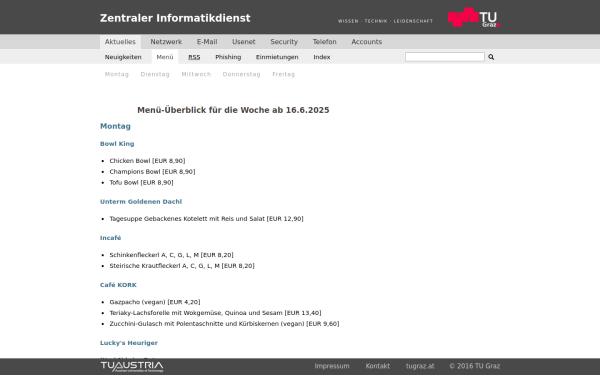This screenshot has height=375, width=600.
Task: Click the Steirische Krautfleckerl entry
Action: [x=182, y=266]
